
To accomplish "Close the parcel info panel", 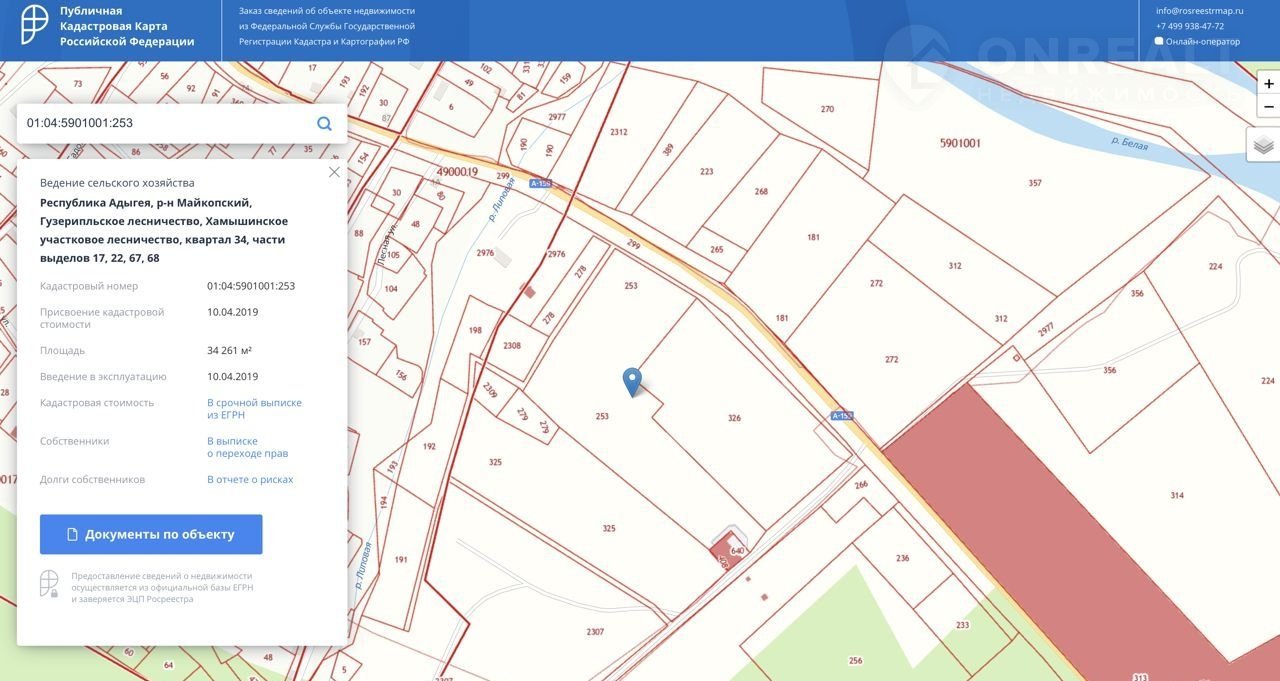I will click(x=334, y=172).
